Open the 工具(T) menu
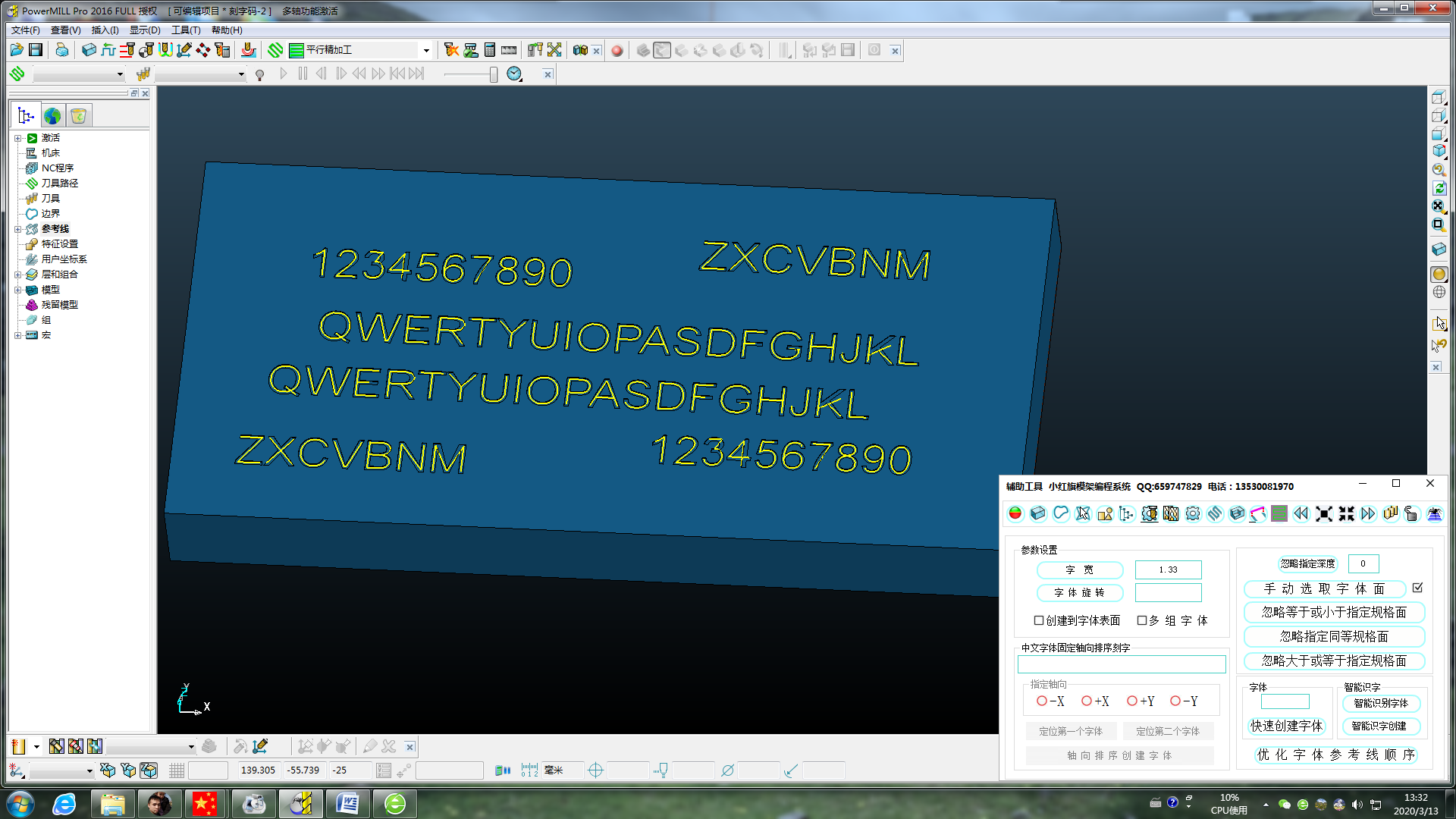The image size is (1456, 819). pyautogui.click(x=186, y=30)
